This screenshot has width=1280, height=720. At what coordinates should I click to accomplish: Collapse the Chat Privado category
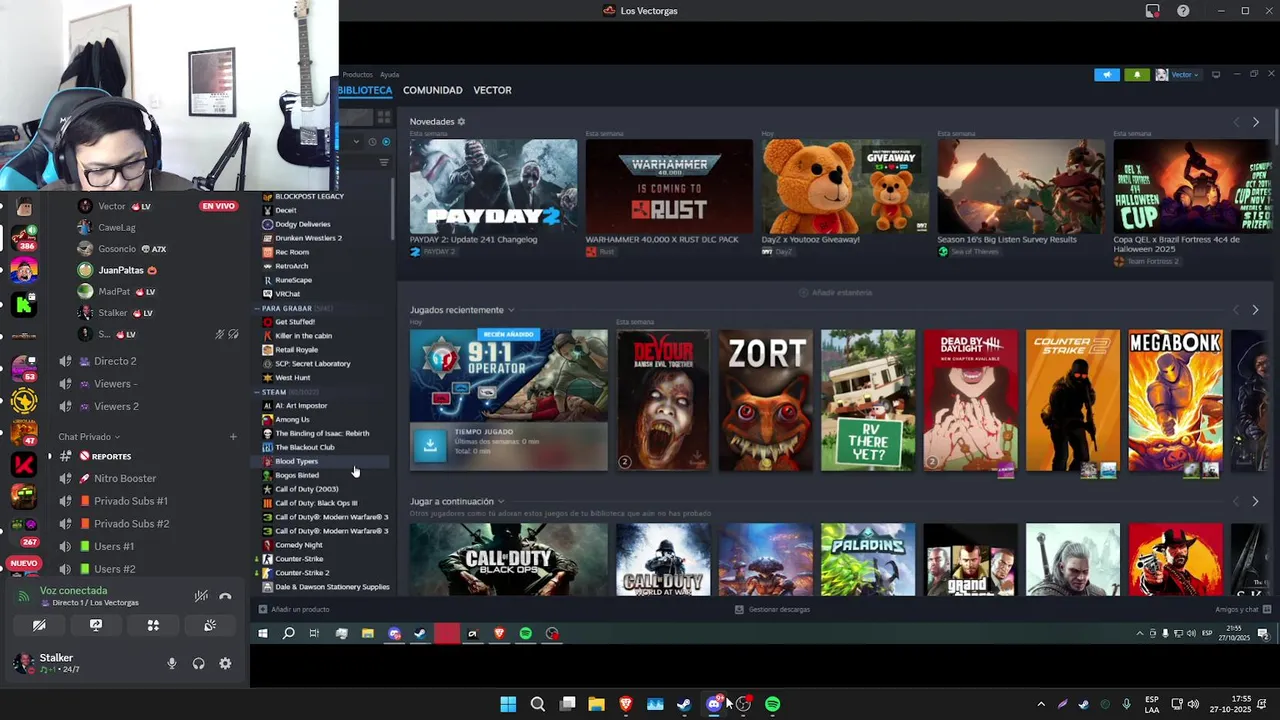(x=89, y=437)
